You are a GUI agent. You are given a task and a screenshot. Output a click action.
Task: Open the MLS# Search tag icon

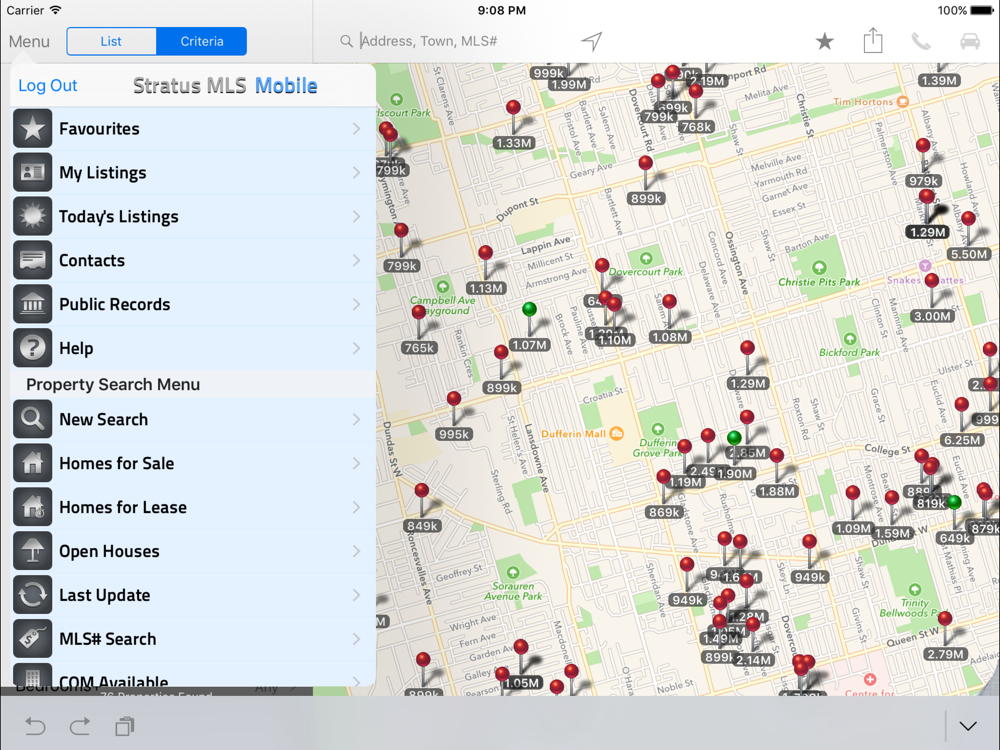(33, 639)
